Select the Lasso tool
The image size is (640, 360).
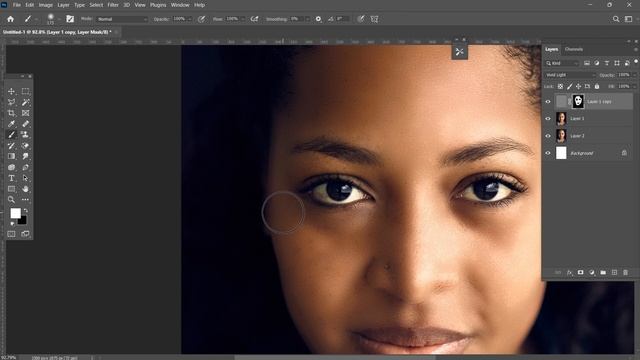click(x=11, y=102)
